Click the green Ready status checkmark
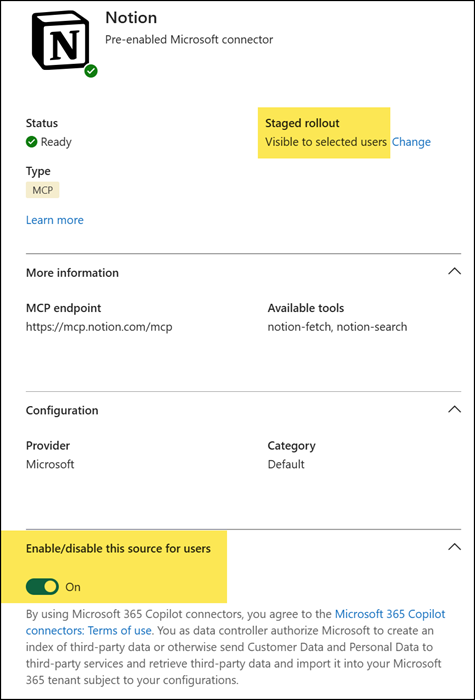This screenshot has width=475, height=700. coord(32,142)
